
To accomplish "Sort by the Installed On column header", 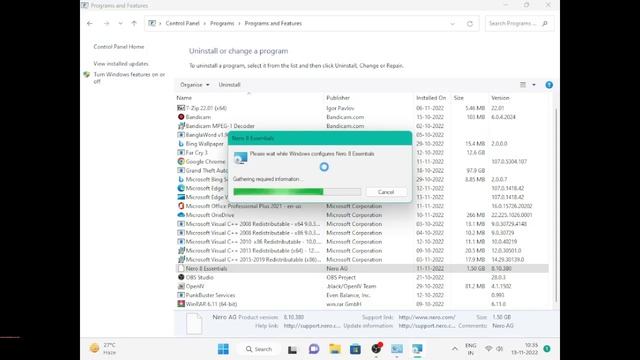I will coord(431,98).
